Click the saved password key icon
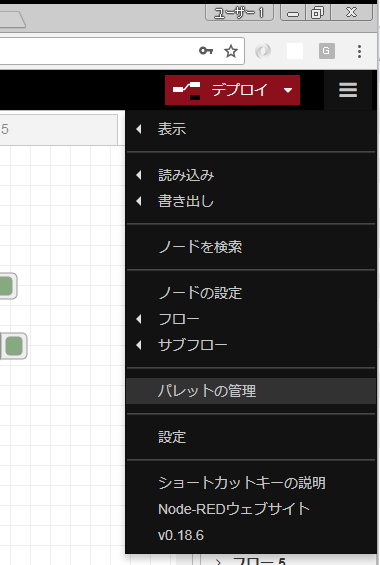Image resolution: width=380 pixels, height=565 pixels. [x=206, y=51]
